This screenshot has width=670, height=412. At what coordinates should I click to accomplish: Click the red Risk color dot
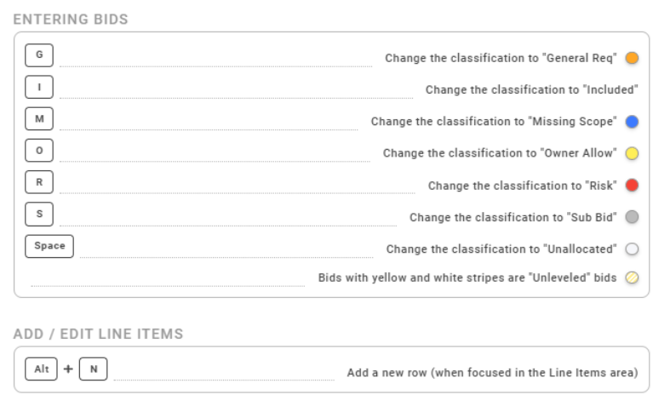click(x=632, y=185)
